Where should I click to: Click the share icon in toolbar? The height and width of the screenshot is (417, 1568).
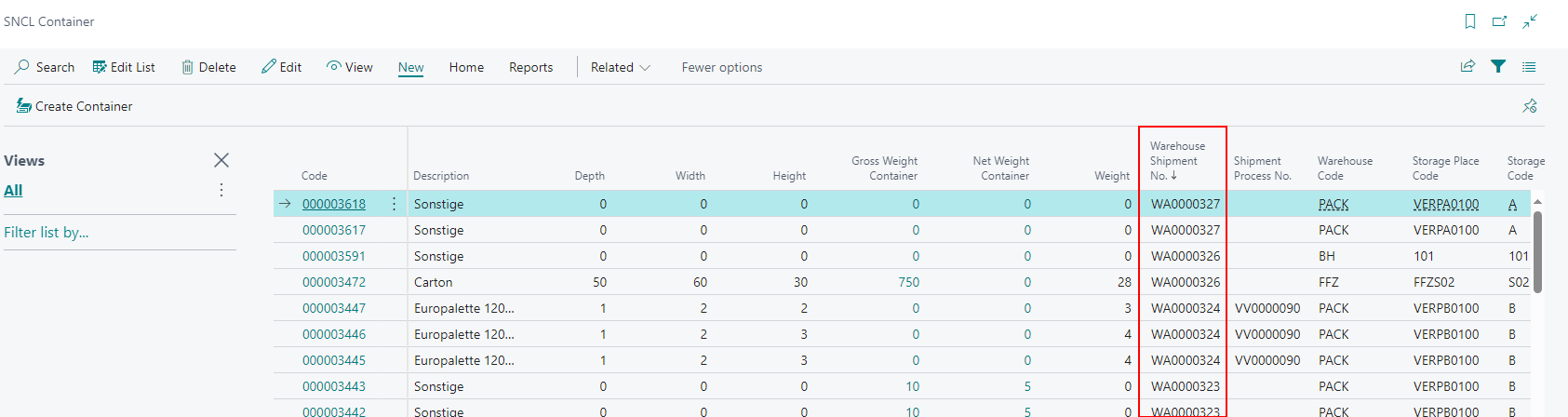click(x=1467, y=67)
